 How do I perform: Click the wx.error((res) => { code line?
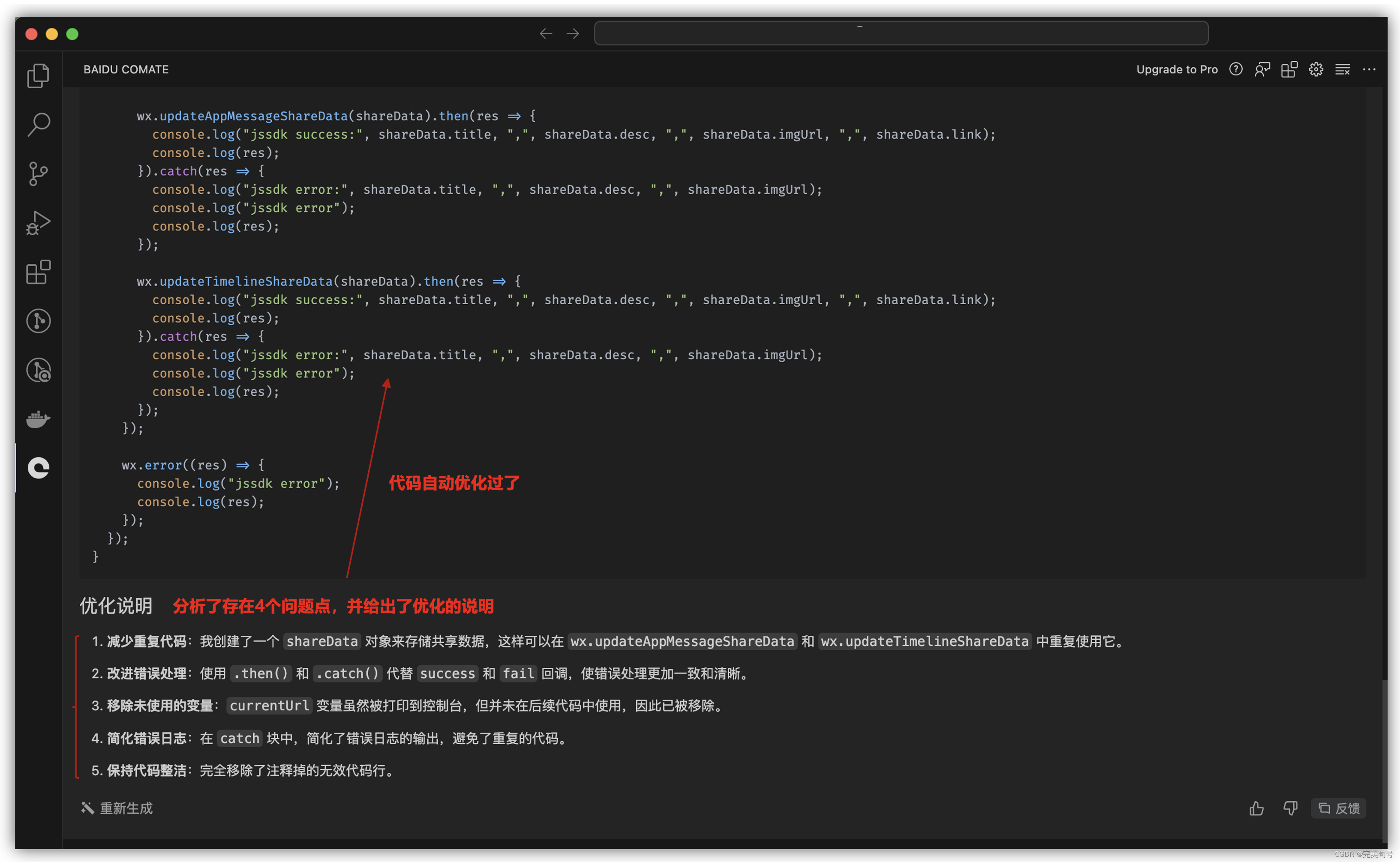point(193,465)
